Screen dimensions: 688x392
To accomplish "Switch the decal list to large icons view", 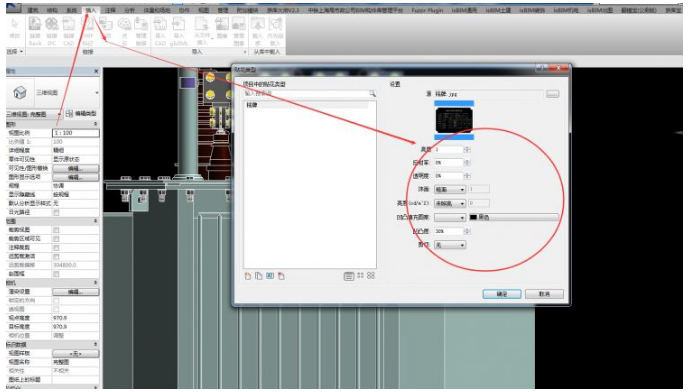I will click(x=371, y=276).
